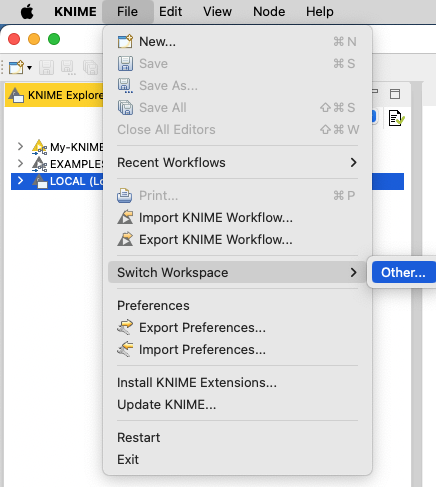This screenshot has width=436, height=487.
Task: Close the File menu in menu bar
Action: (x=127, y=12)
